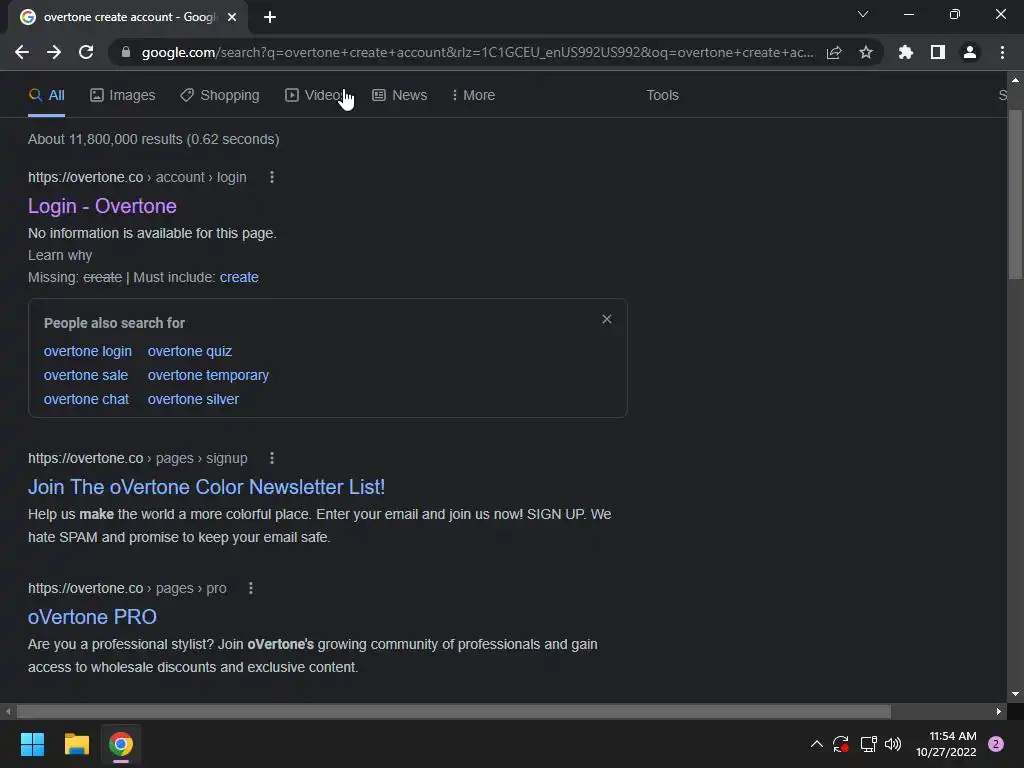Image resolution: width=1024 pixels, height=768 pixels.
Task: Show hidden system tray icons
Action: (816, 744)
